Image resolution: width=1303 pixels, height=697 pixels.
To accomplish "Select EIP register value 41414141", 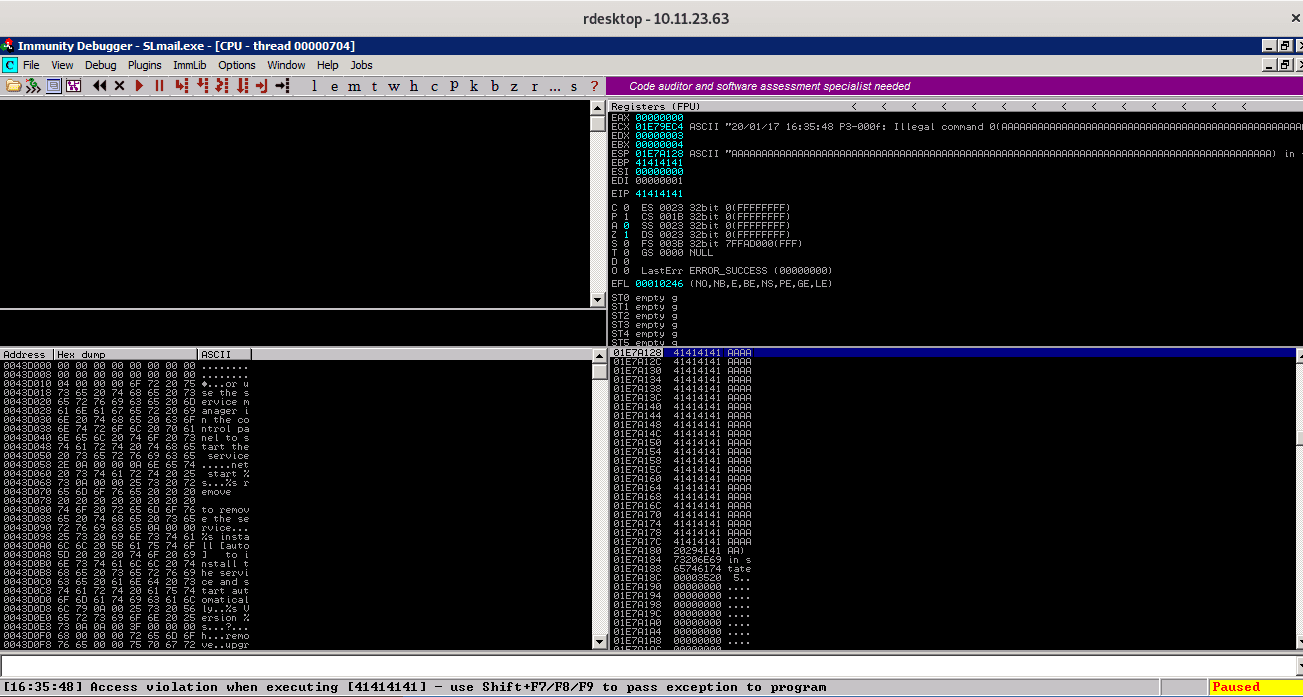I will point(659,194).
